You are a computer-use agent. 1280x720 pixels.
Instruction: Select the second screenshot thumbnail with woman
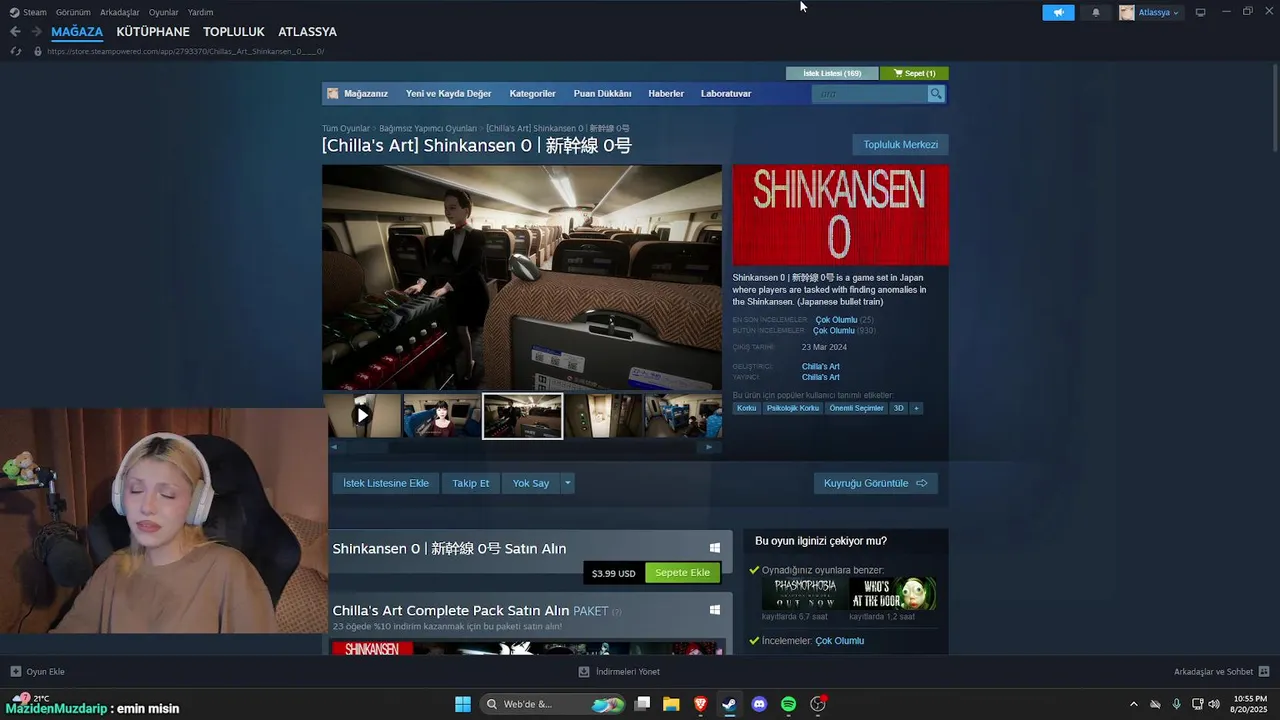tap(441, 415)
